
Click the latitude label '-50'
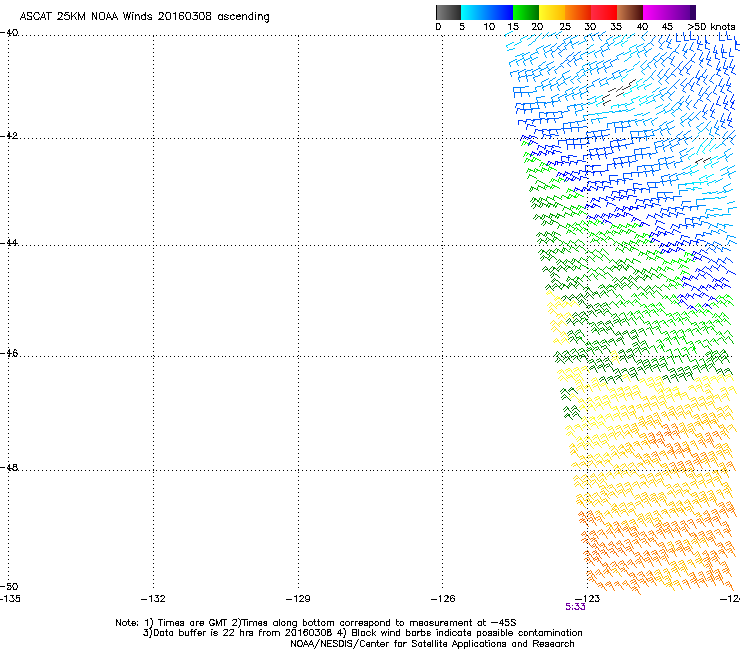9,586
